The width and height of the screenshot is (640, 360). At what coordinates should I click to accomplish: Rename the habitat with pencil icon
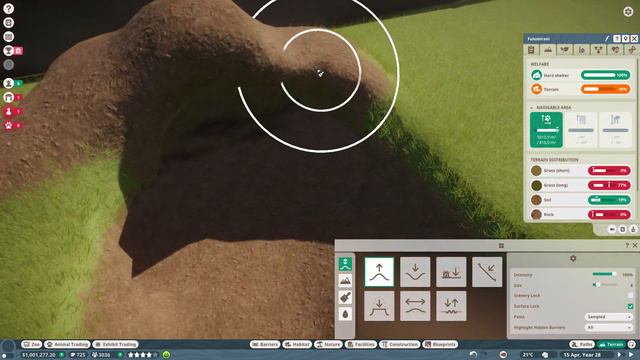click(607, 39)
